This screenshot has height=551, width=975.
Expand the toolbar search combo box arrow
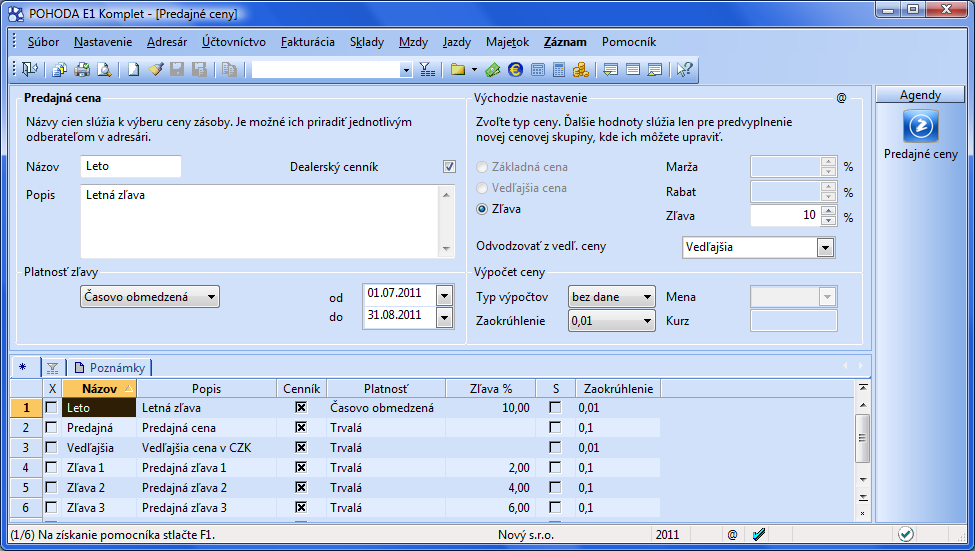coord(406,70)
